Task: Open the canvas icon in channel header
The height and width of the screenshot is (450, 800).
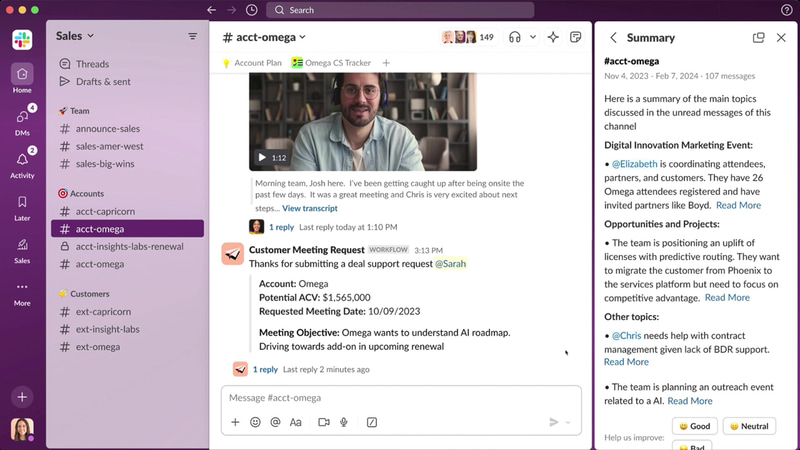Action: point(576,37)
